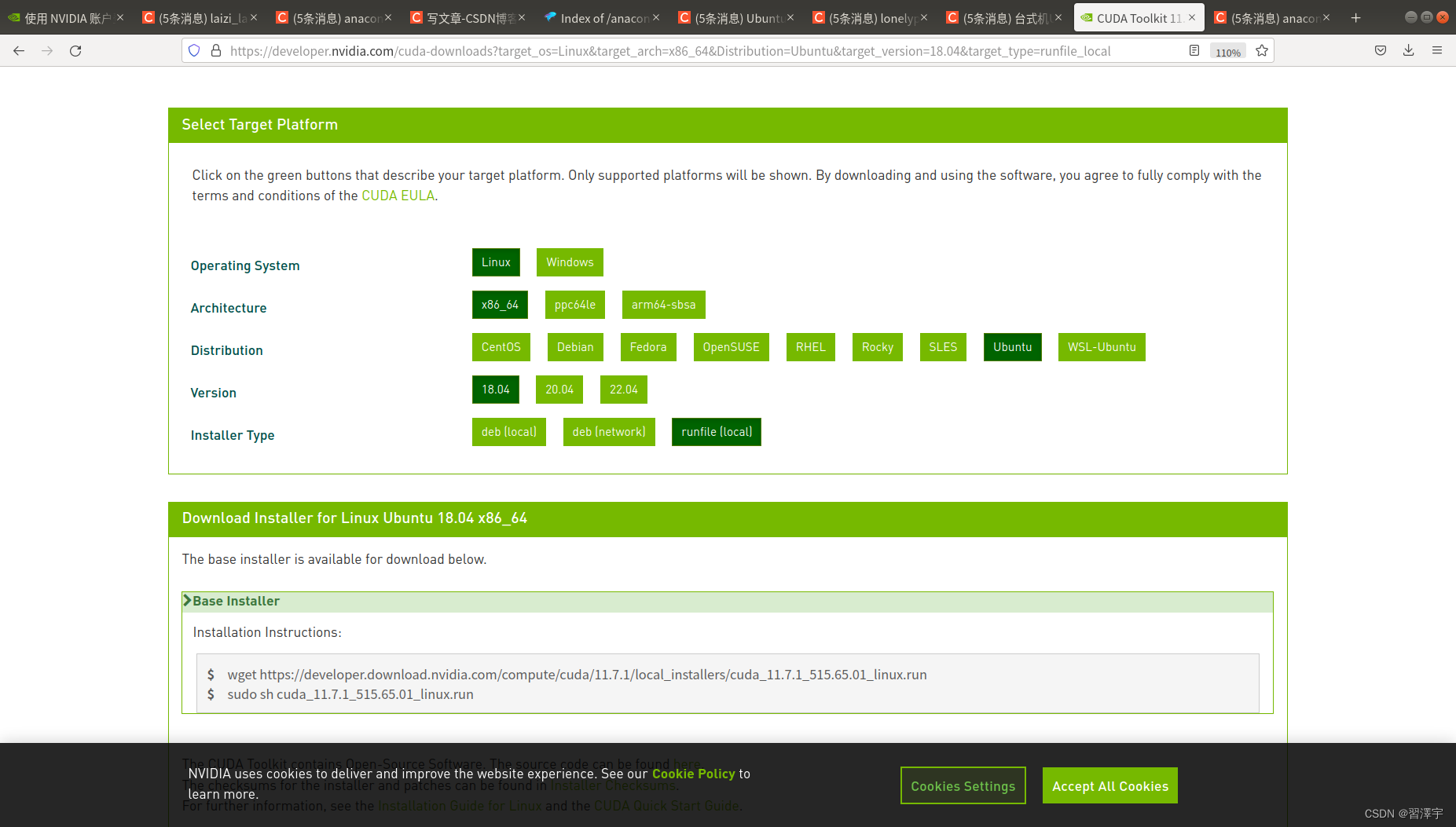Screen dimensions: 1456x827
Task: Open the tracking protection shield icon
Action: click(194, 51)
